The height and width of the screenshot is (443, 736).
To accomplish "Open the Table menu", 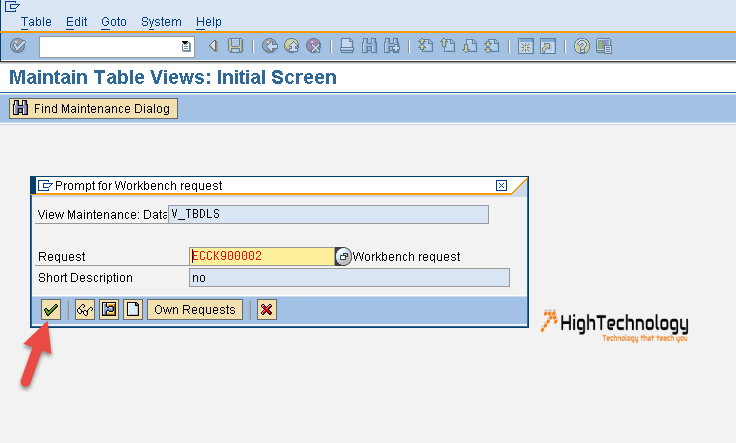I will (x=36, y=22).
